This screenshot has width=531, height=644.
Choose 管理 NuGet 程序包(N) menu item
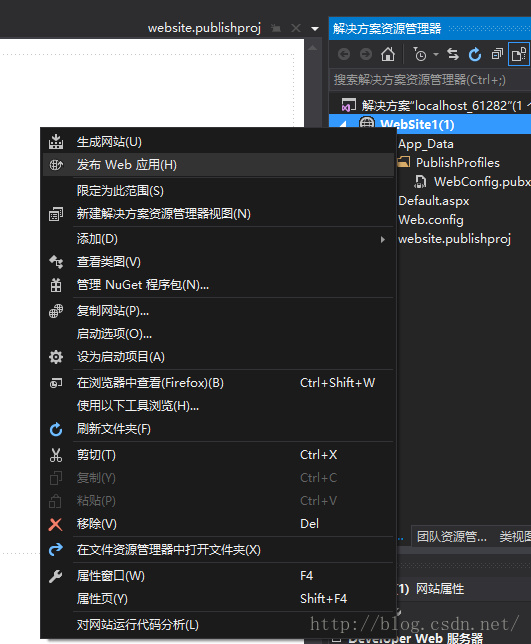[218, 285]
